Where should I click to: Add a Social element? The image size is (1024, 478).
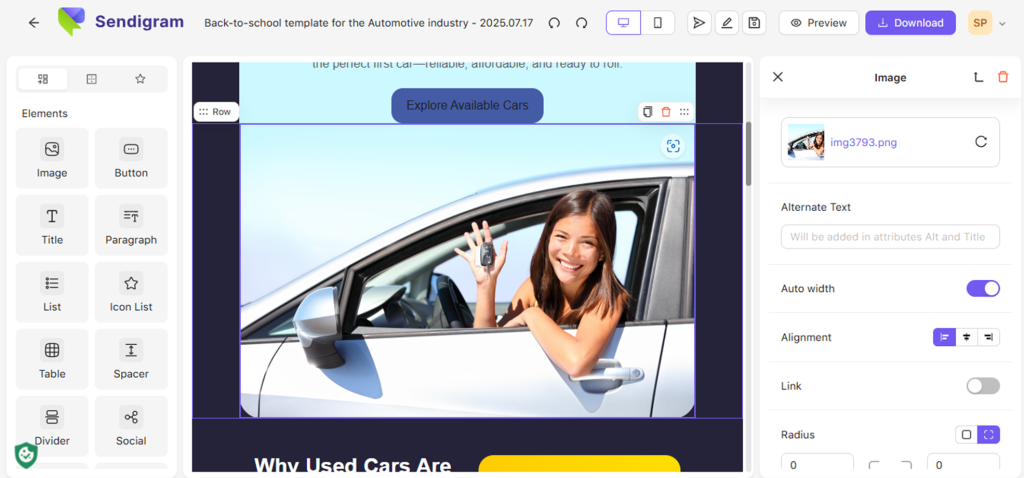click(131, 426)
